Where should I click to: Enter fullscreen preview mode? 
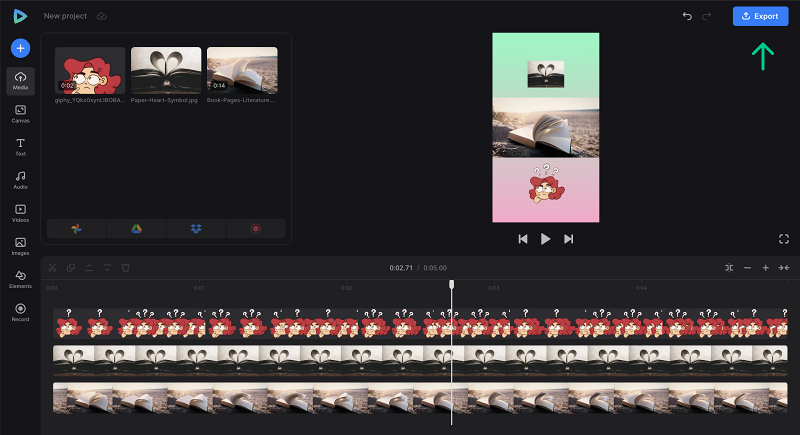click(784, 239)
